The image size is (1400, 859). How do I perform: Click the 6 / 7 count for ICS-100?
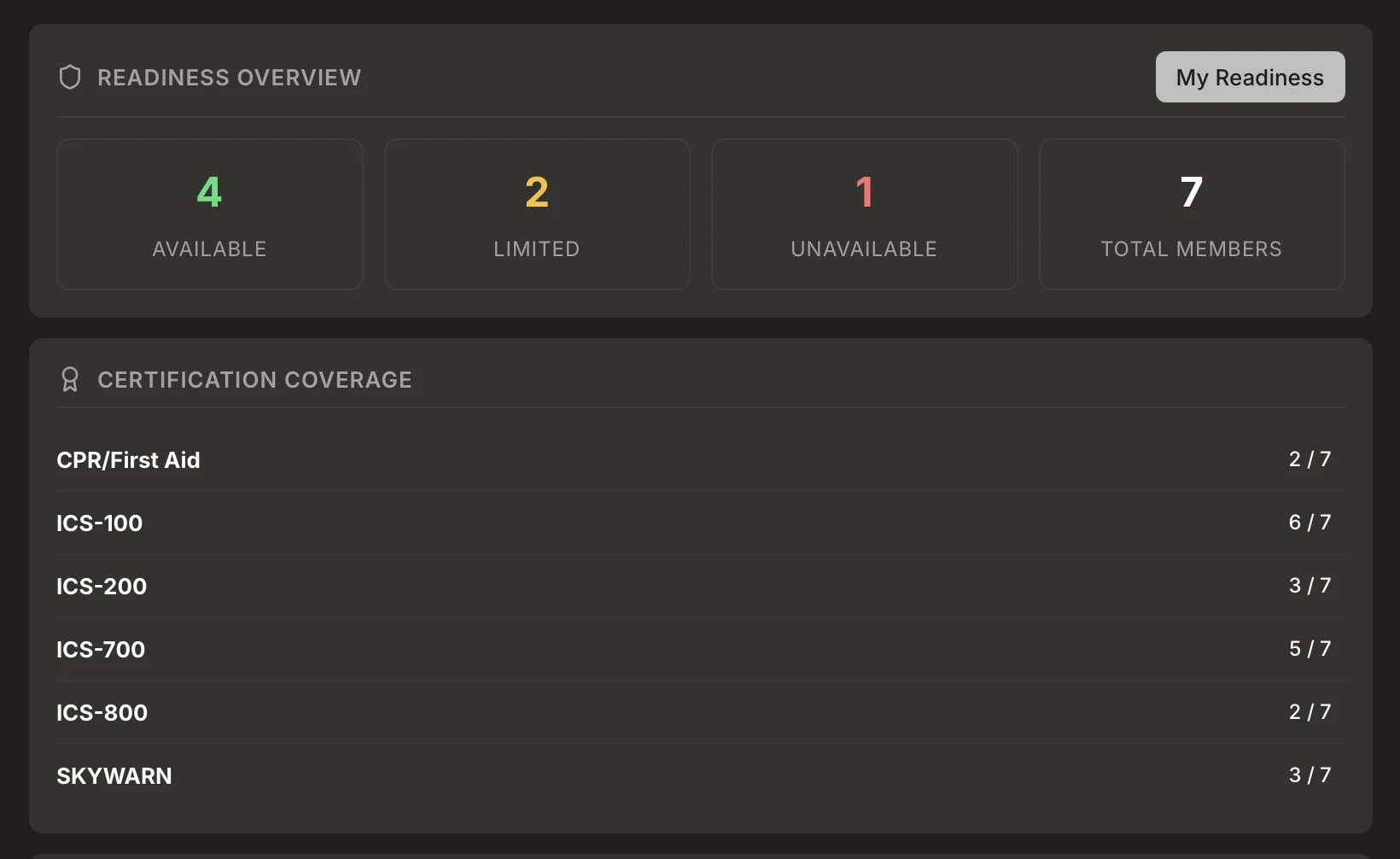point(1310,523)
